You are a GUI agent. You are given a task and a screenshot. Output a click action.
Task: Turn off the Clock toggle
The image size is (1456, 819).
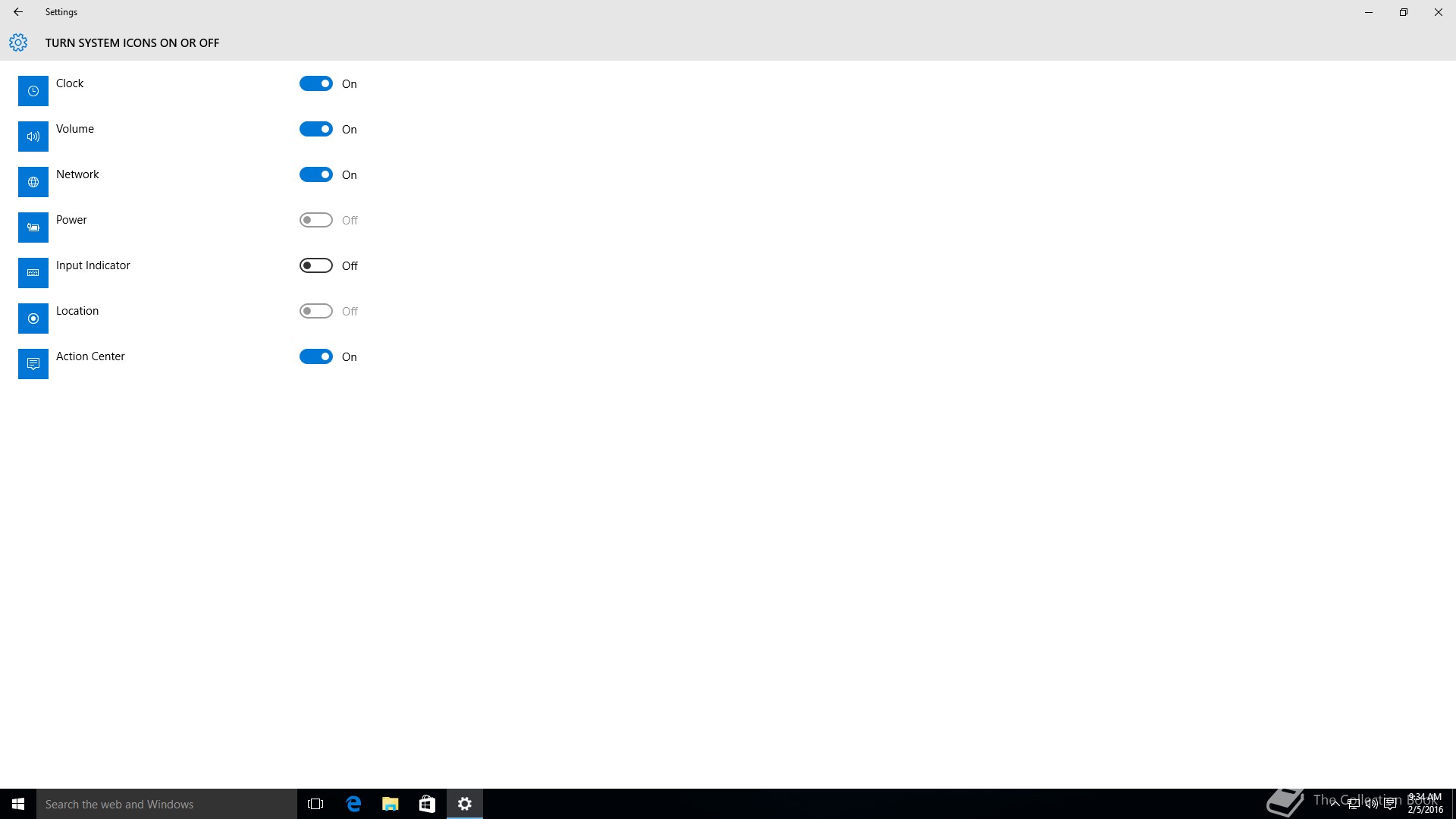click(315, 83)
